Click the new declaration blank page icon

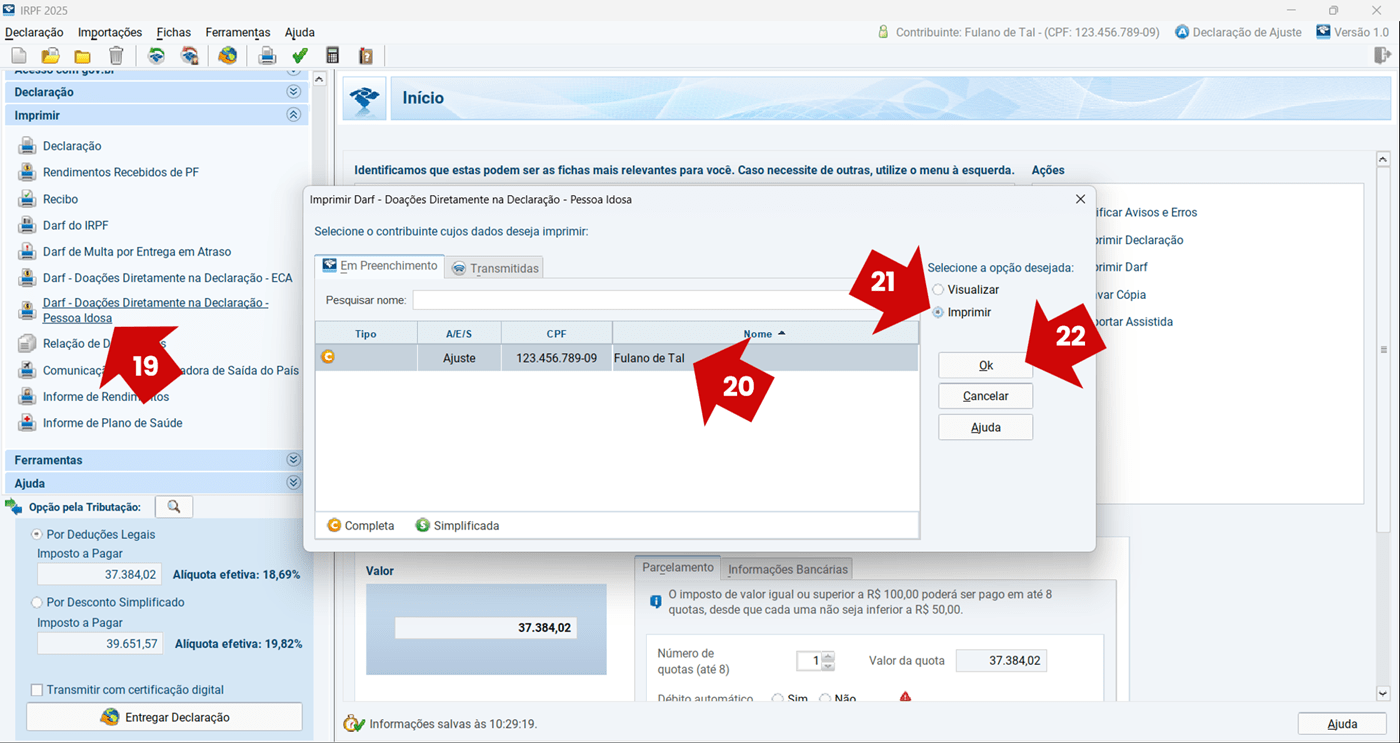(x=19, y=56)
